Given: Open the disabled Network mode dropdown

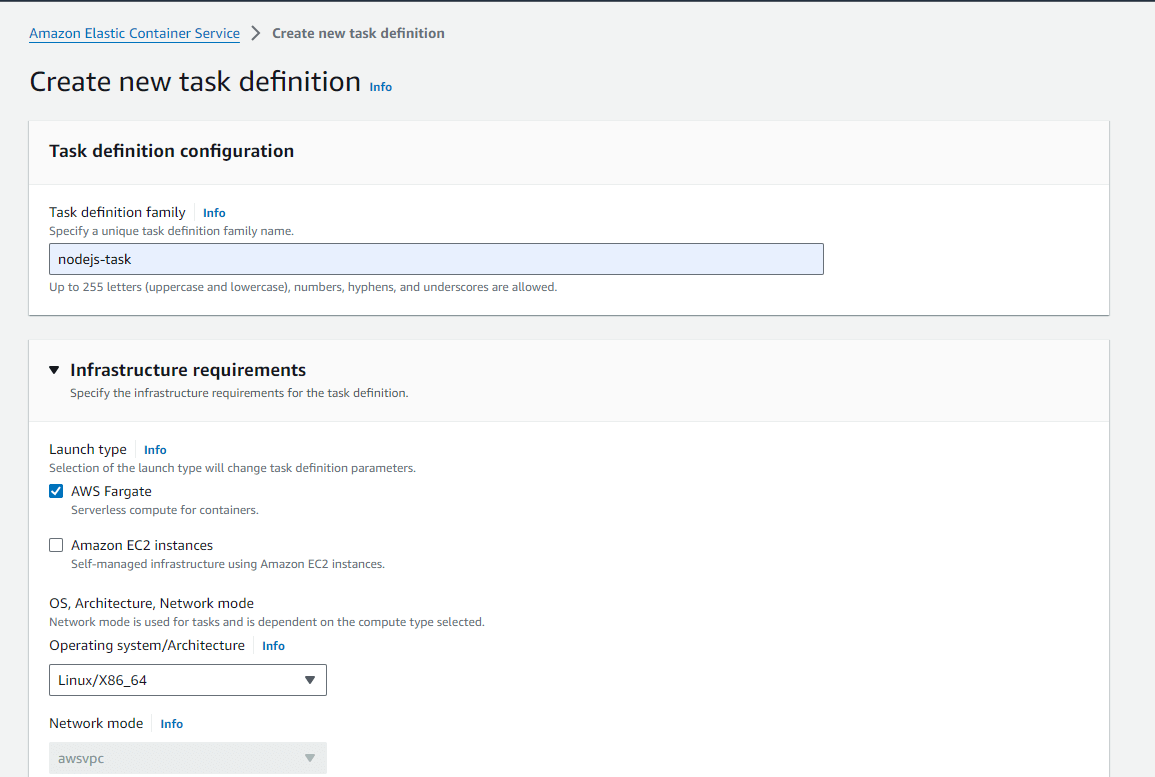Looking at the screenshot, I should [x=188, y=758].
